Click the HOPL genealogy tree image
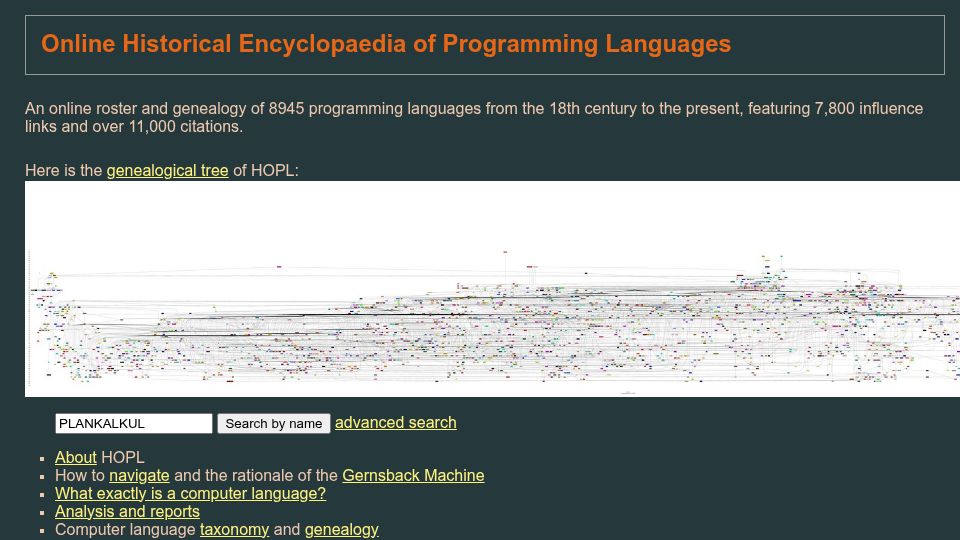 (x=492, y=289)
